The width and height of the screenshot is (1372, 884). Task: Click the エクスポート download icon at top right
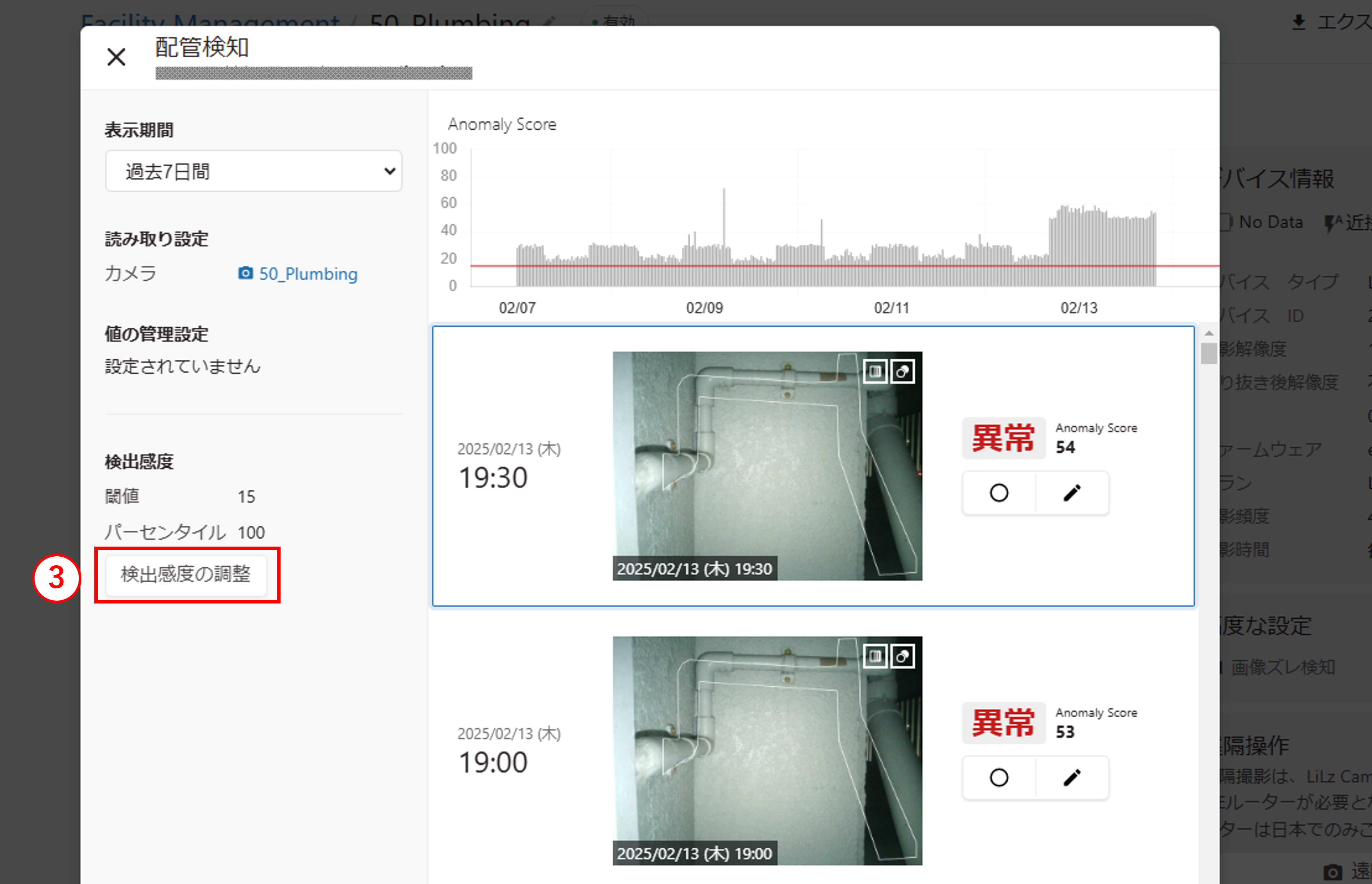(1299, 22)
